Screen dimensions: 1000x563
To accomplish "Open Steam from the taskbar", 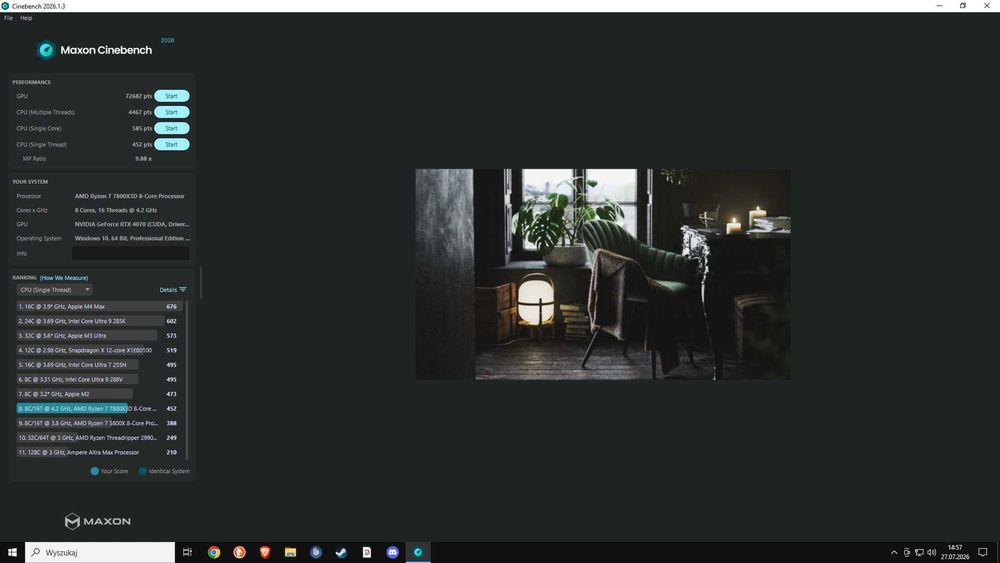I will pyautogui.click(x=341, y=552).
